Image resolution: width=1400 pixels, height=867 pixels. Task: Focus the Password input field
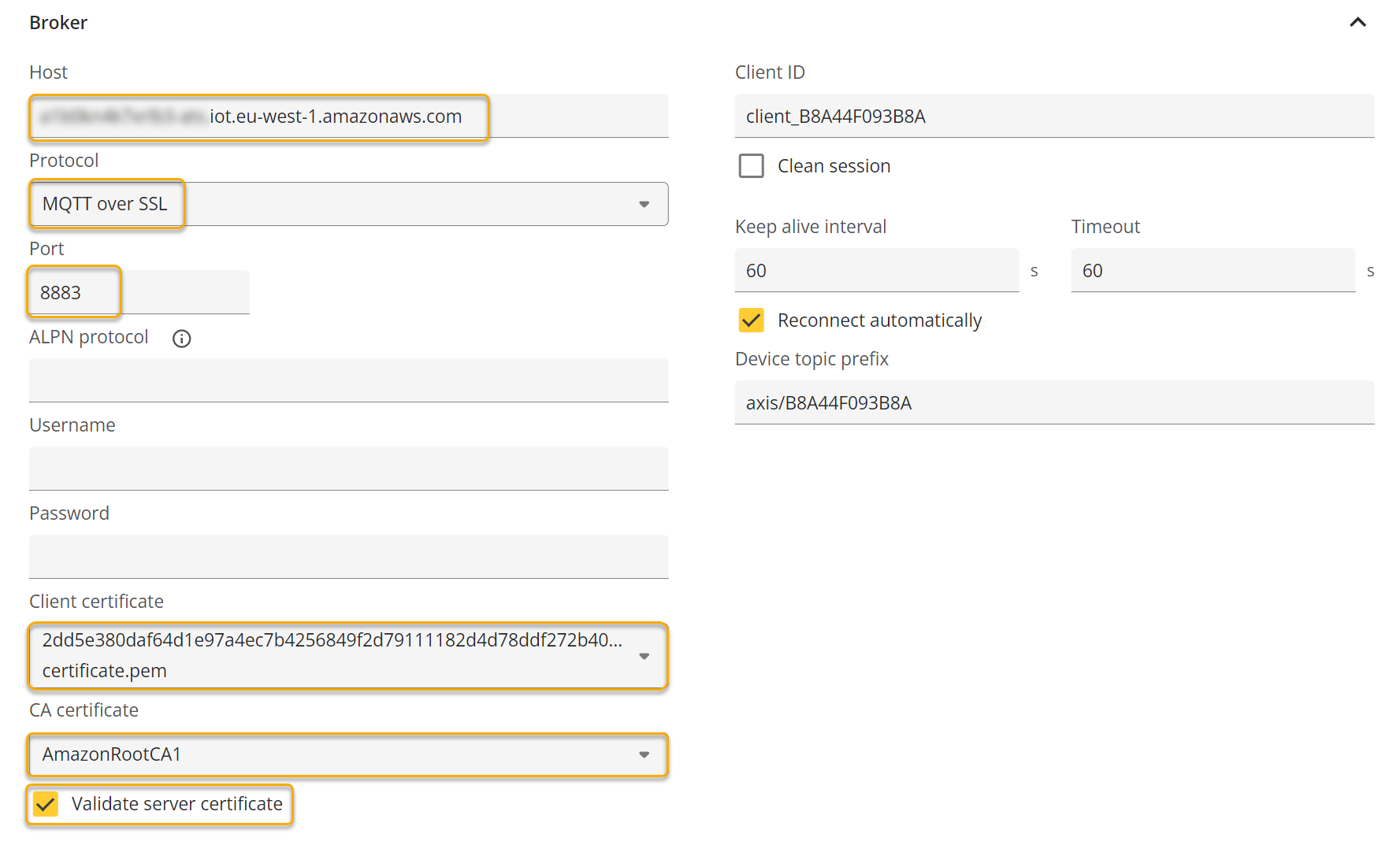(x=349, y=557)
